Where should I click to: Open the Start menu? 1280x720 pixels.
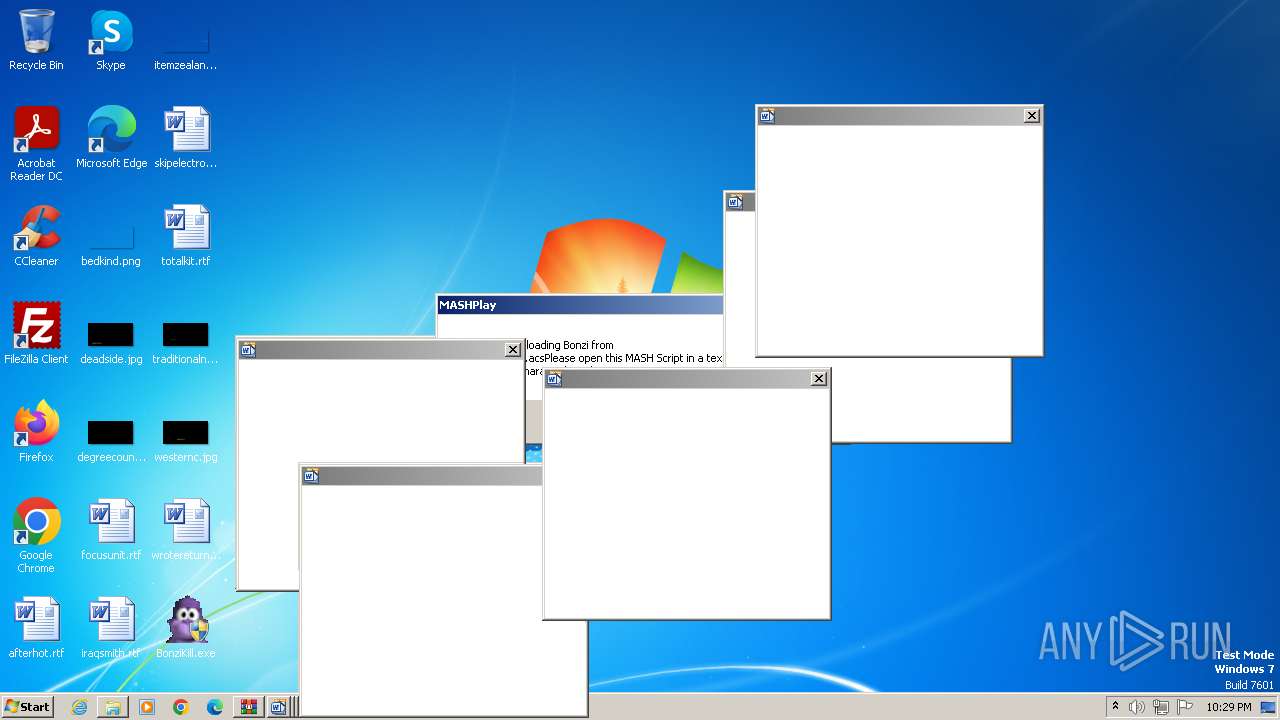tap(27, 707)
